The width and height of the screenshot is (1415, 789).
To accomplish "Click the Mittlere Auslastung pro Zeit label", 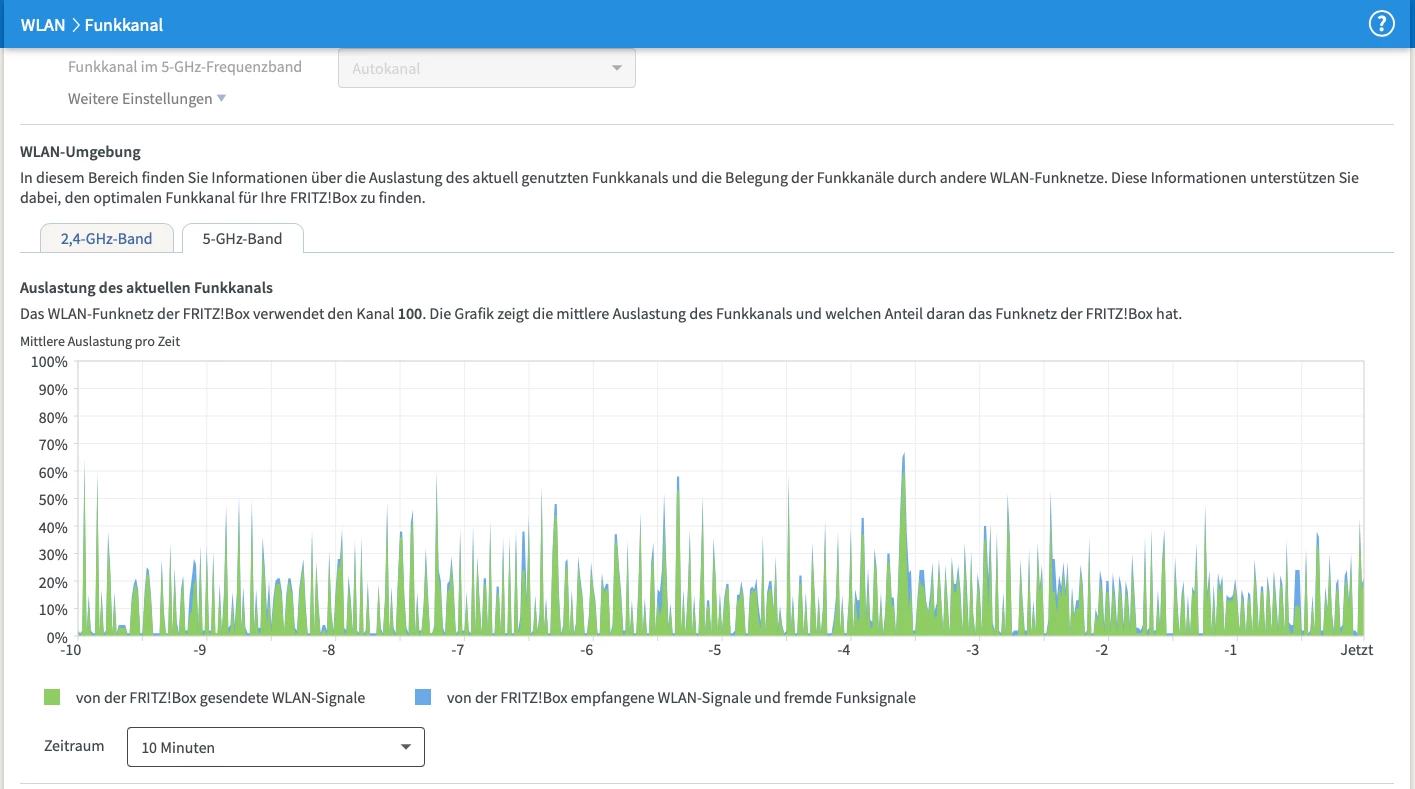I will tap(100, 341).
